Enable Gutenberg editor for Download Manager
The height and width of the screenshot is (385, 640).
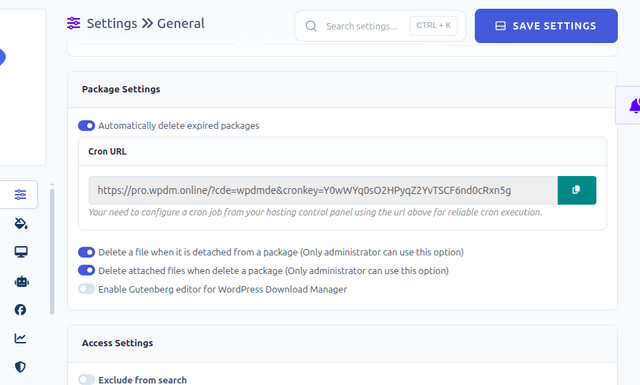pos(87,289)
